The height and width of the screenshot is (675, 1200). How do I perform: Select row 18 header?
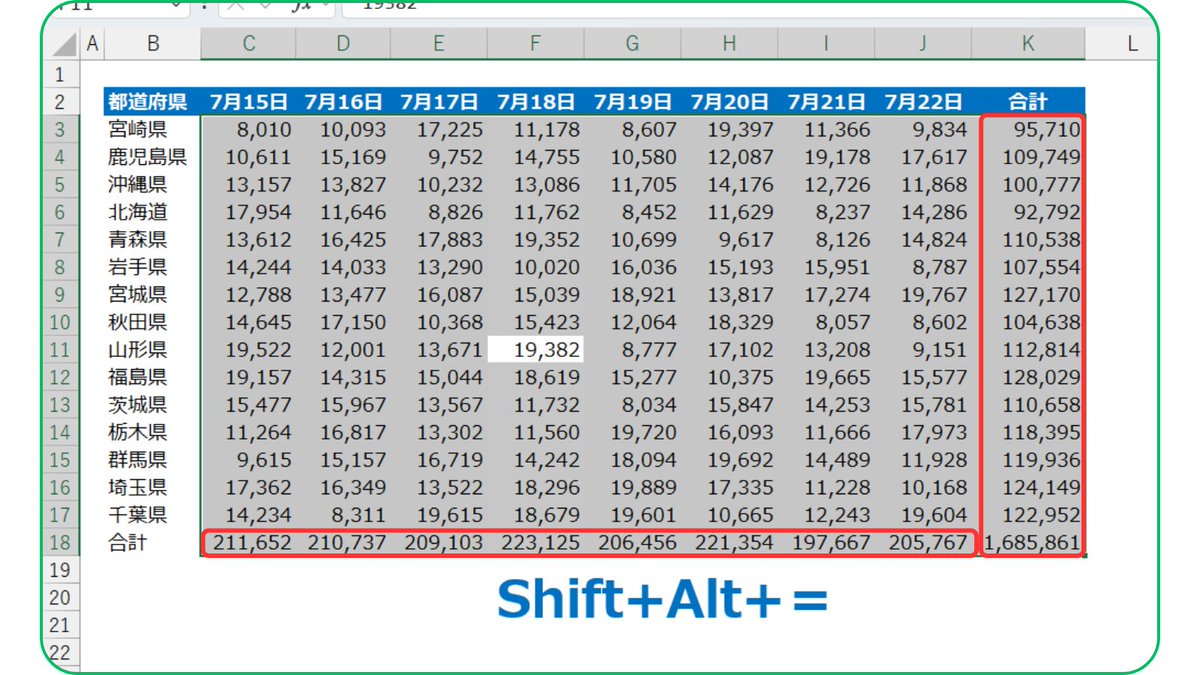point(61,543)
